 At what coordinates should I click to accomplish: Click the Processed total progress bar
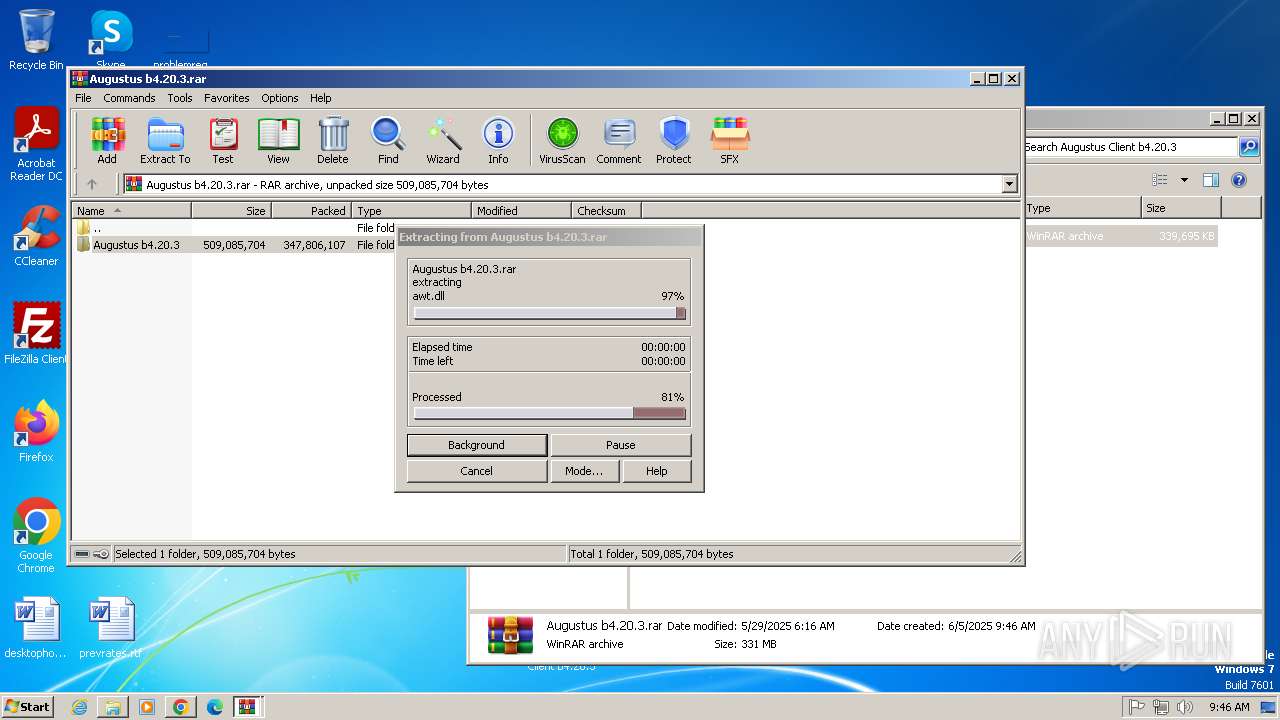click(x=550, y=413)
